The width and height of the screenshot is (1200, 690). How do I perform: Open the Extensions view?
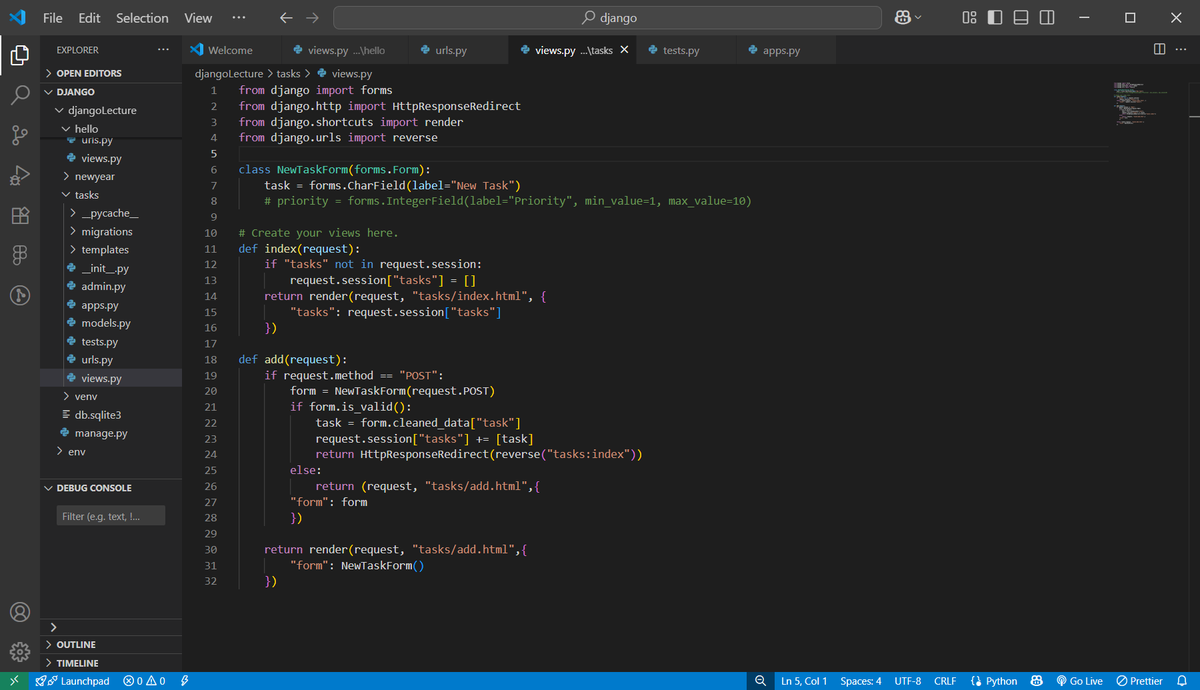(x=19, y=215)
